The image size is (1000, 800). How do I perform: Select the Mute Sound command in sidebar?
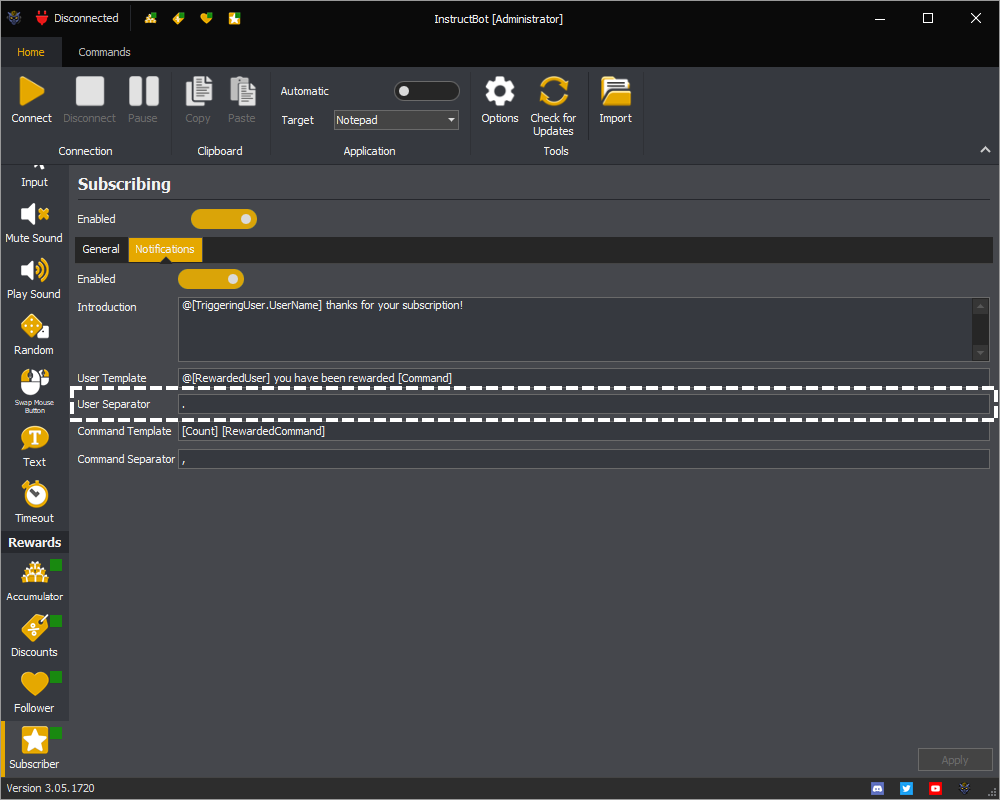pyautogui.click(x=34, y=223)
